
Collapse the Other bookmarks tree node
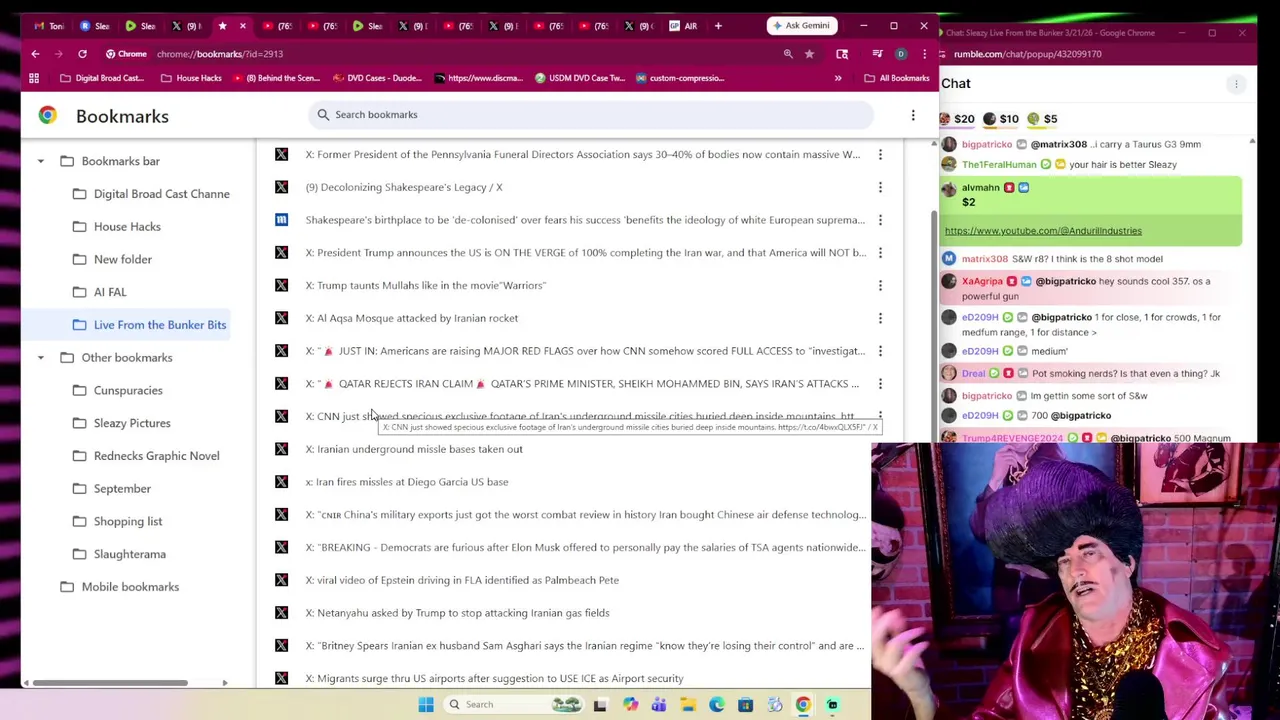[x=41, y=358]
